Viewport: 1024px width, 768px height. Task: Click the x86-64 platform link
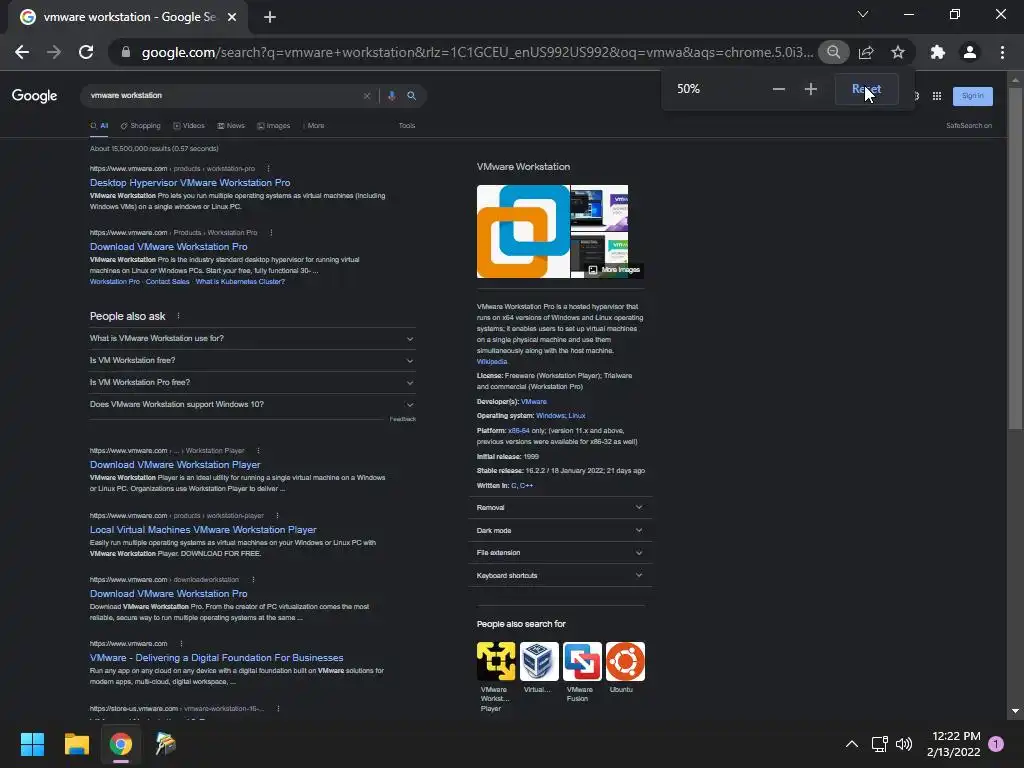coord(519,431)
